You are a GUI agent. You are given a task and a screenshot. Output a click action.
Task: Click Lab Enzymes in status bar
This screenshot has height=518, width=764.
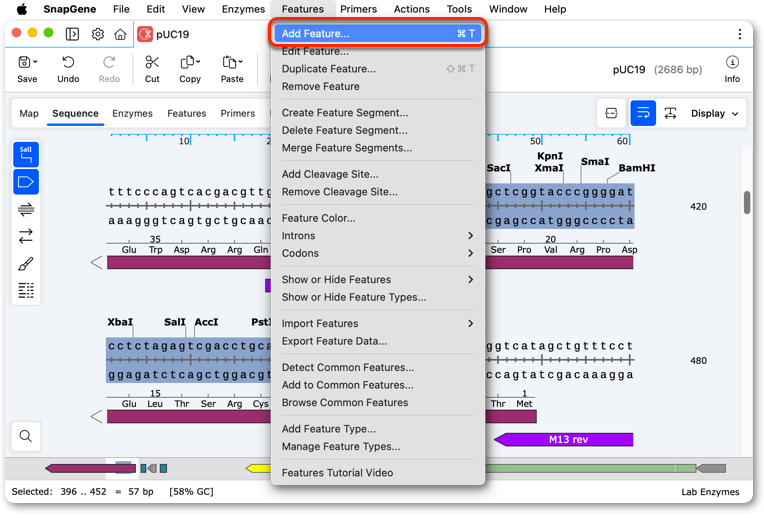[710, 492]
